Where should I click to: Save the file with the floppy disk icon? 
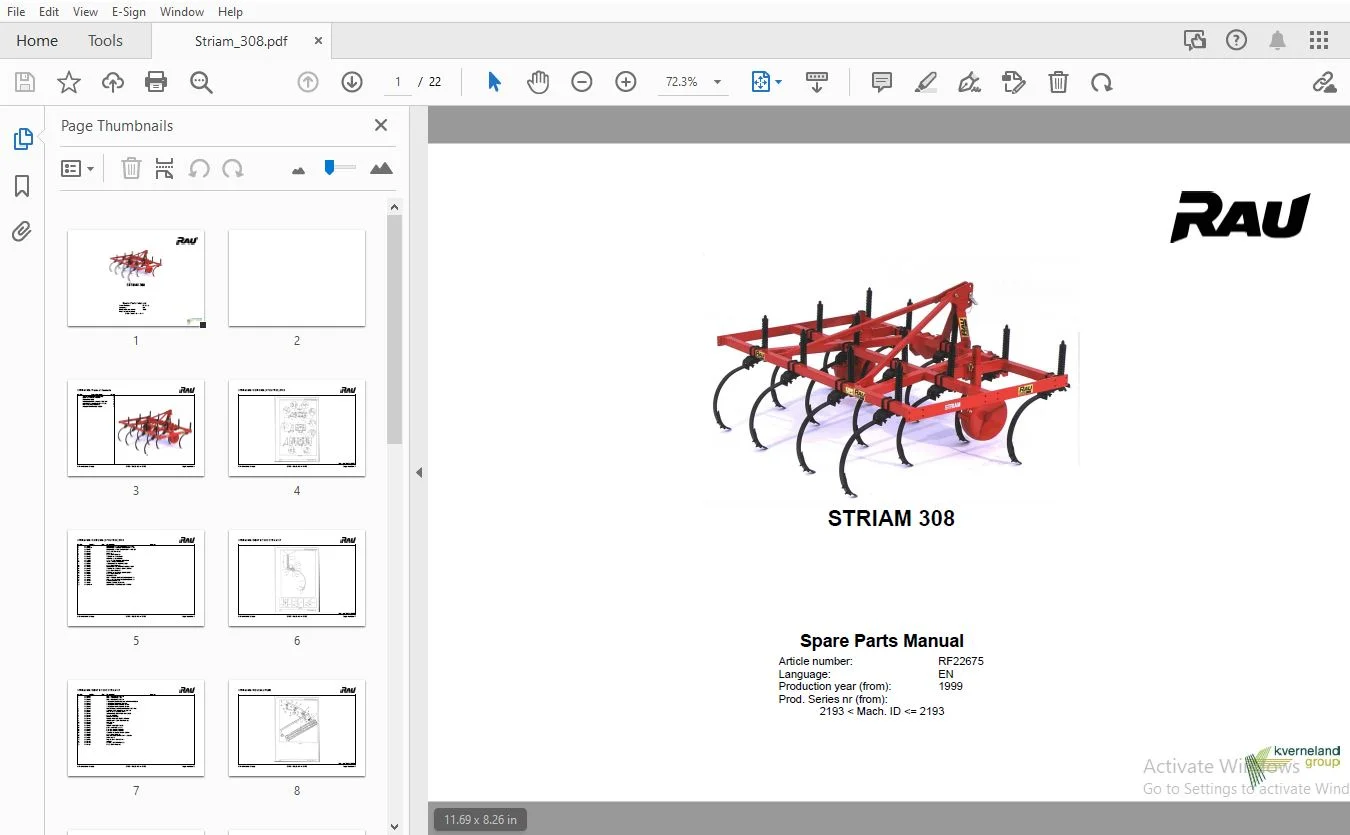pyautogui.click(x=25, y=82)
